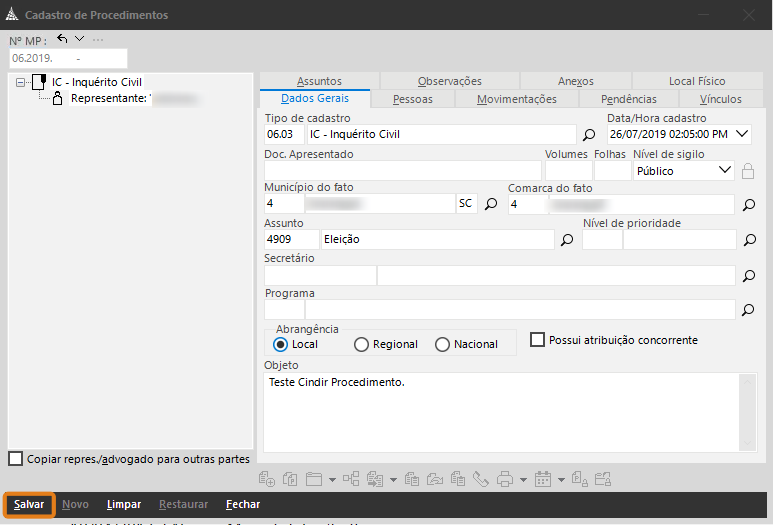This screenshot has height=525, width=773.
Task: Open the Anexos tab
Action: (x=576, y=81)
